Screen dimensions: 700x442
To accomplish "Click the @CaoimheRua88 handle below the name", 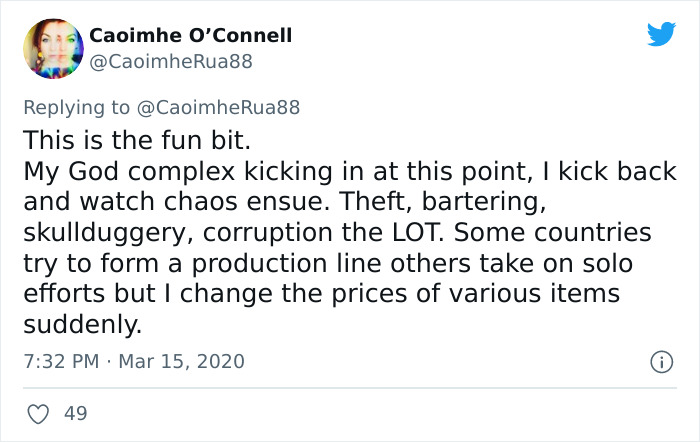I will [x=171, y=62].
